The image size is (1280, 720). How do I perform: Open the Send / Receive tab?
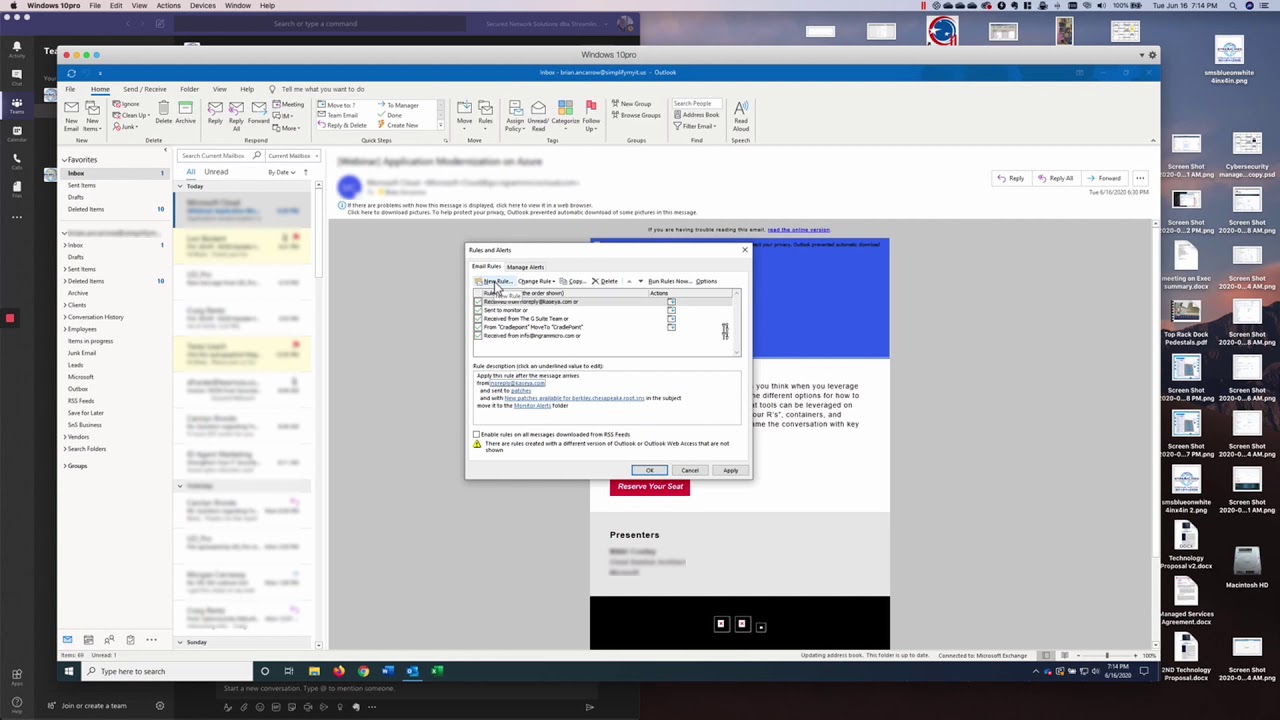[x=145, y=89]
